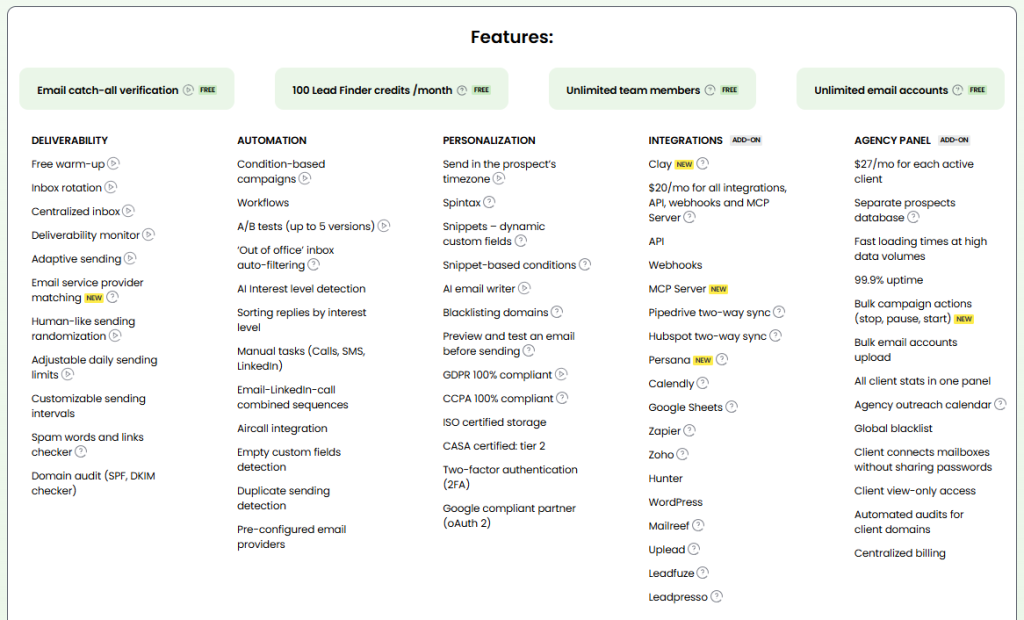
Task: Open the Deliverability monitor video icon
Action: 149,235
